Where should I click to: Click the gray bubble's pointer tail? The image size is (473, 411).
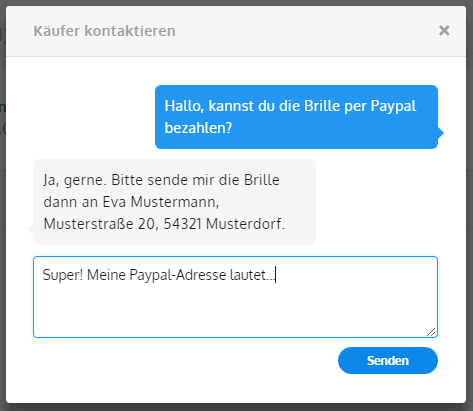tap(30, 229)
